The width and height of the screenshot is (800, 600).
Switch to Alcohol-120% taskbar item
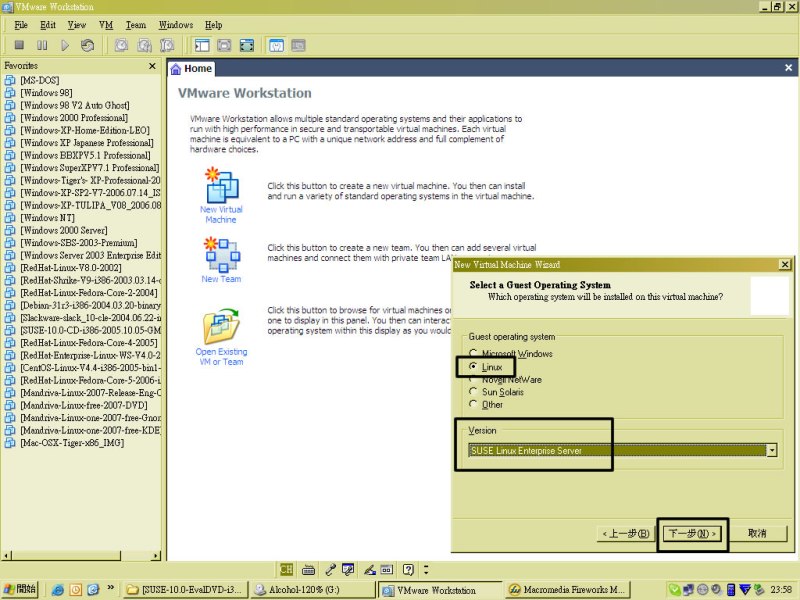pos(312,590)
